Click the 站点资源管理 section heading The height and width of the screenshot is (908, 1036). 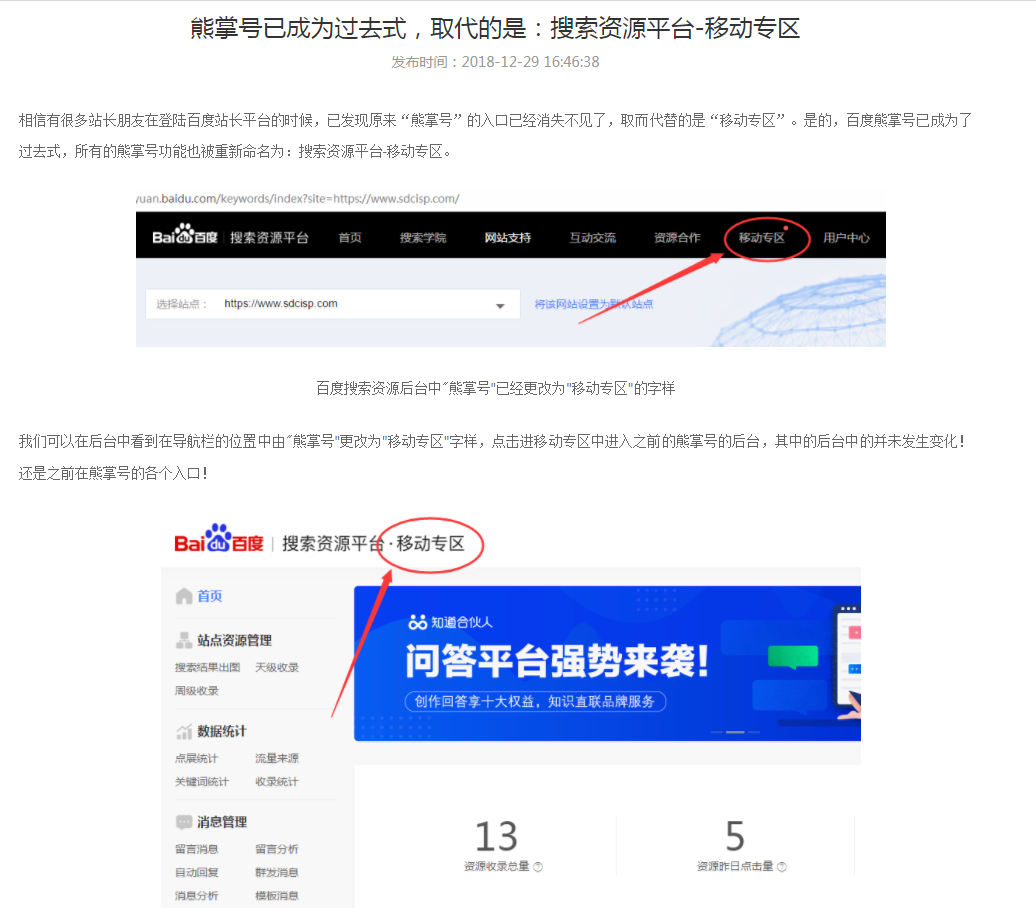coord(235,640)
